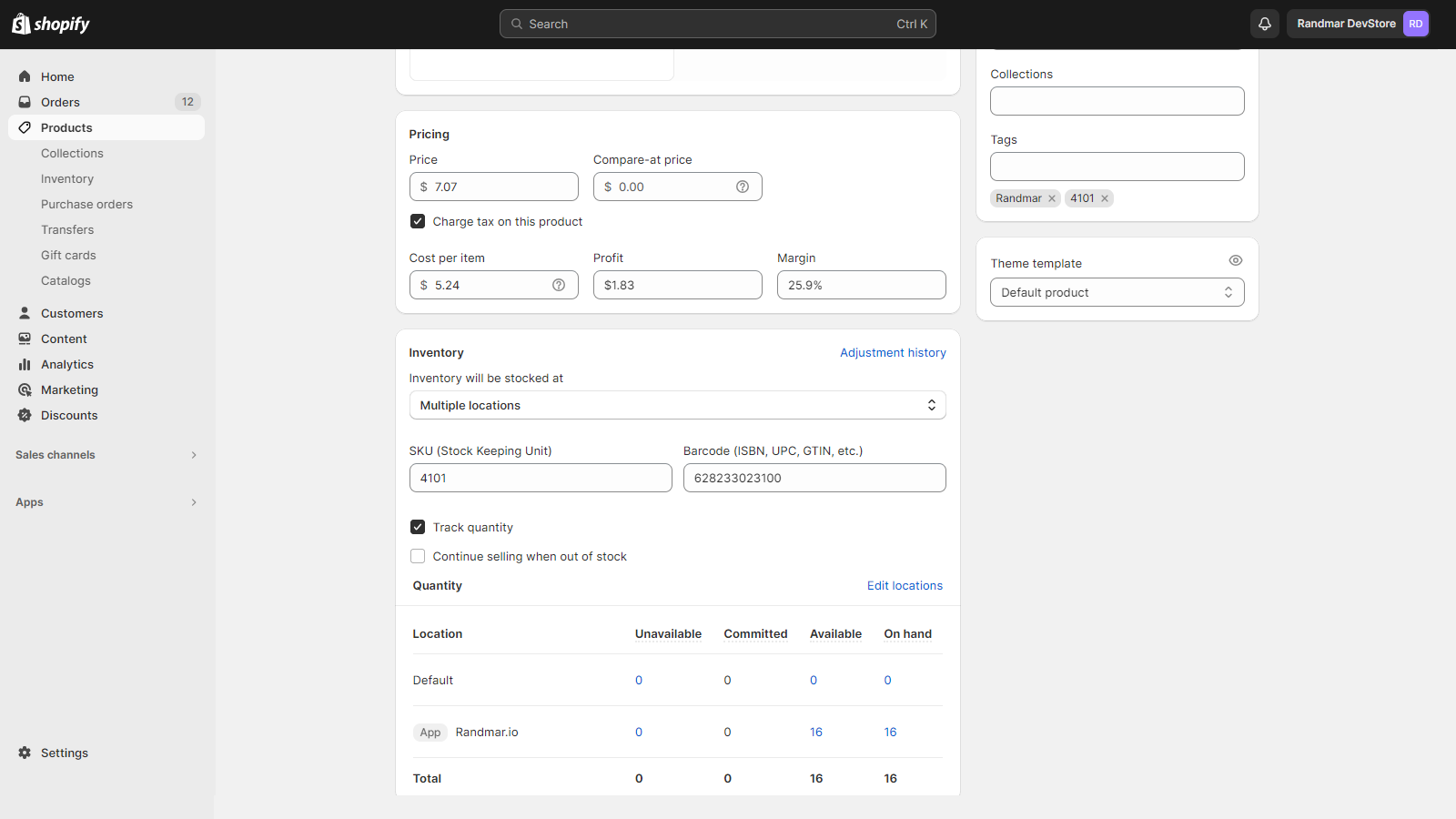Open the Multiple locations dropdown
This screenshot has height=819, width=1456.
pos(678,405)
